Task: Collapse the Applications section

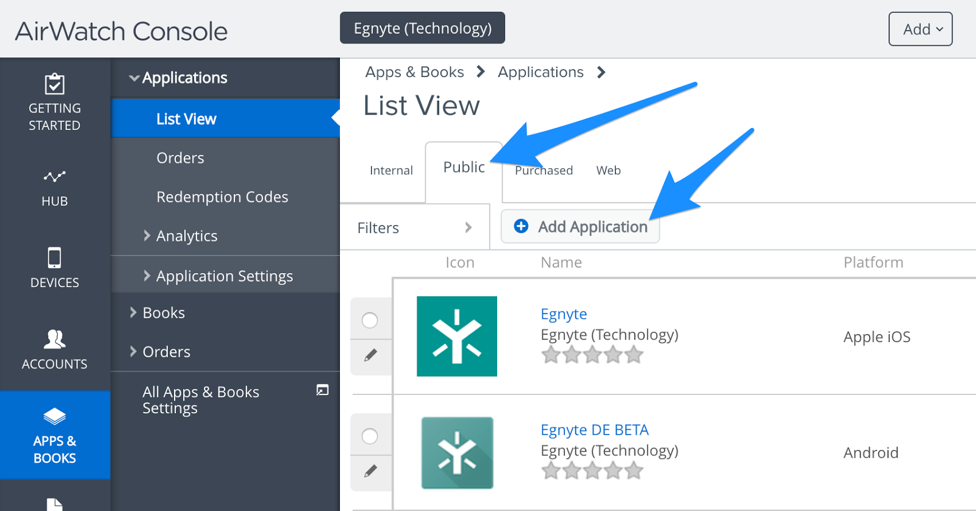Action: 133,78
